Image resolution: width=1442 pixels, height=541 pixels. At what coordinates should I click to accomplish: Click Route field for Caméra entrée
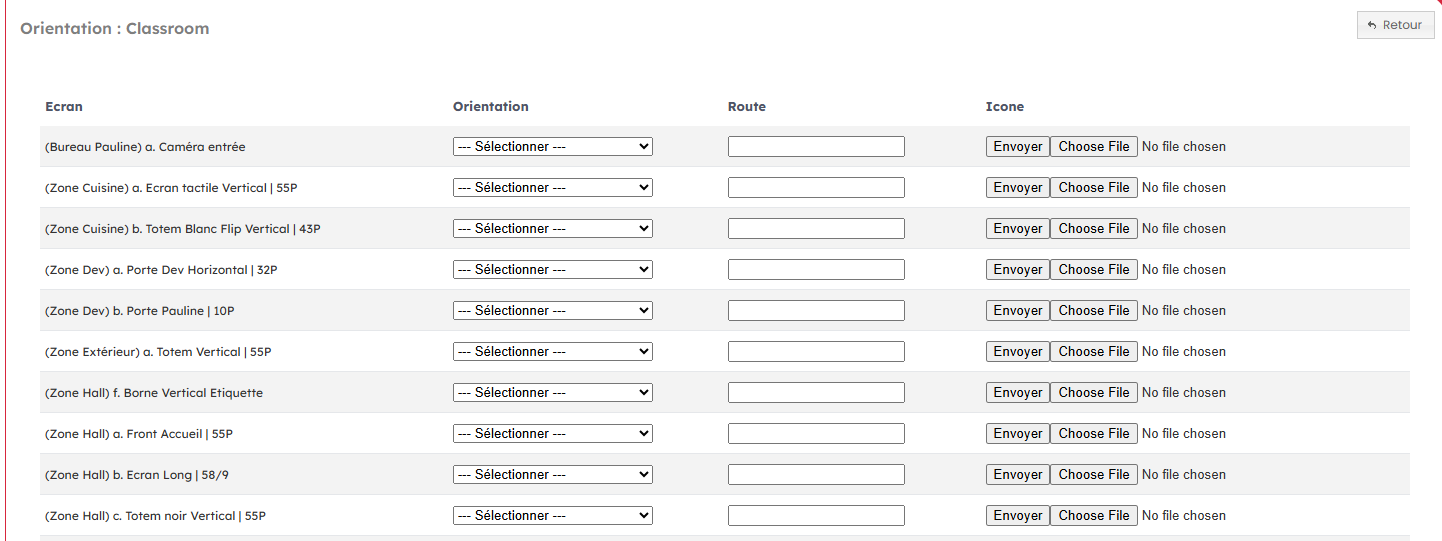[816, 147]
